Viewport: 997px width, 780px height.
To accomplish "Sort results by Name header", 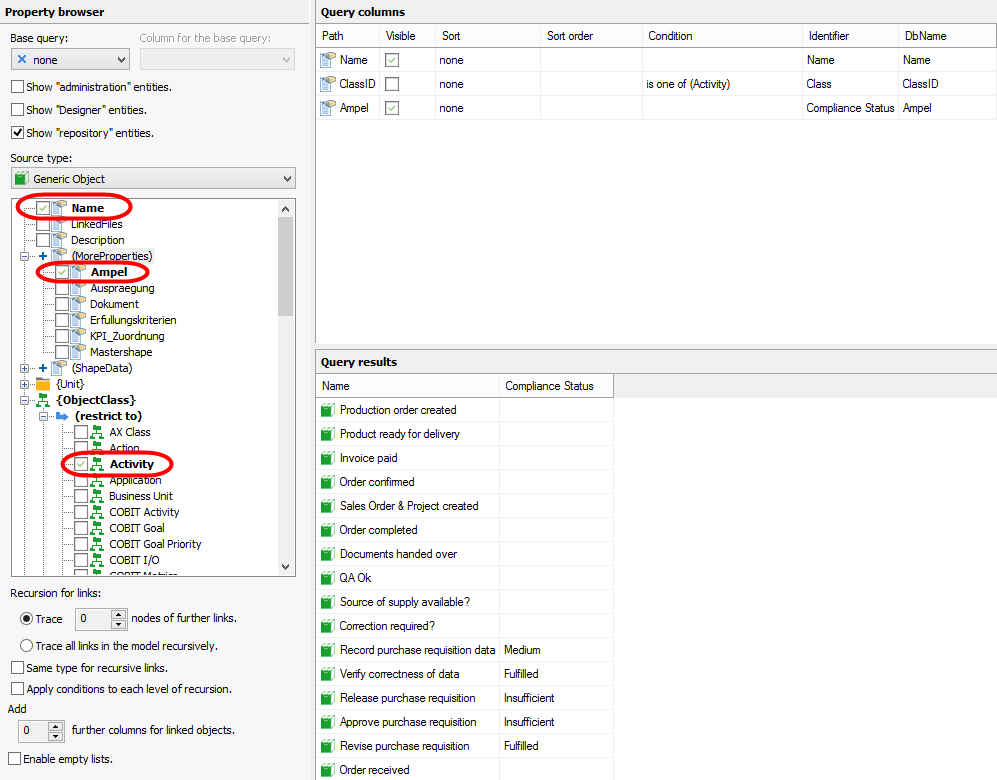I will [408, 386].
